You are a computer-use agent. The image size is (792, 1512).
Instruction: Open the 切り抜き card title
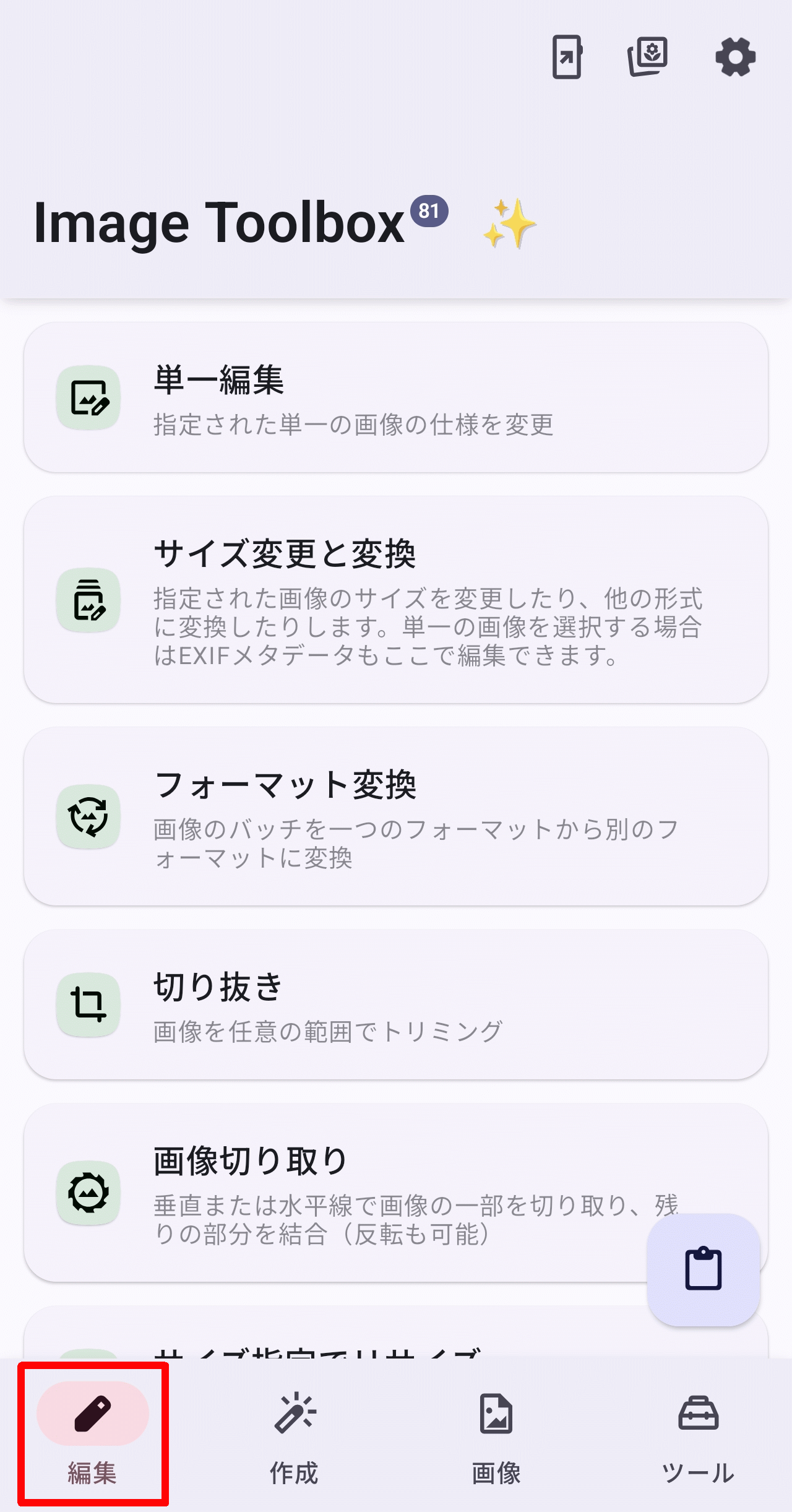[218, 987]
